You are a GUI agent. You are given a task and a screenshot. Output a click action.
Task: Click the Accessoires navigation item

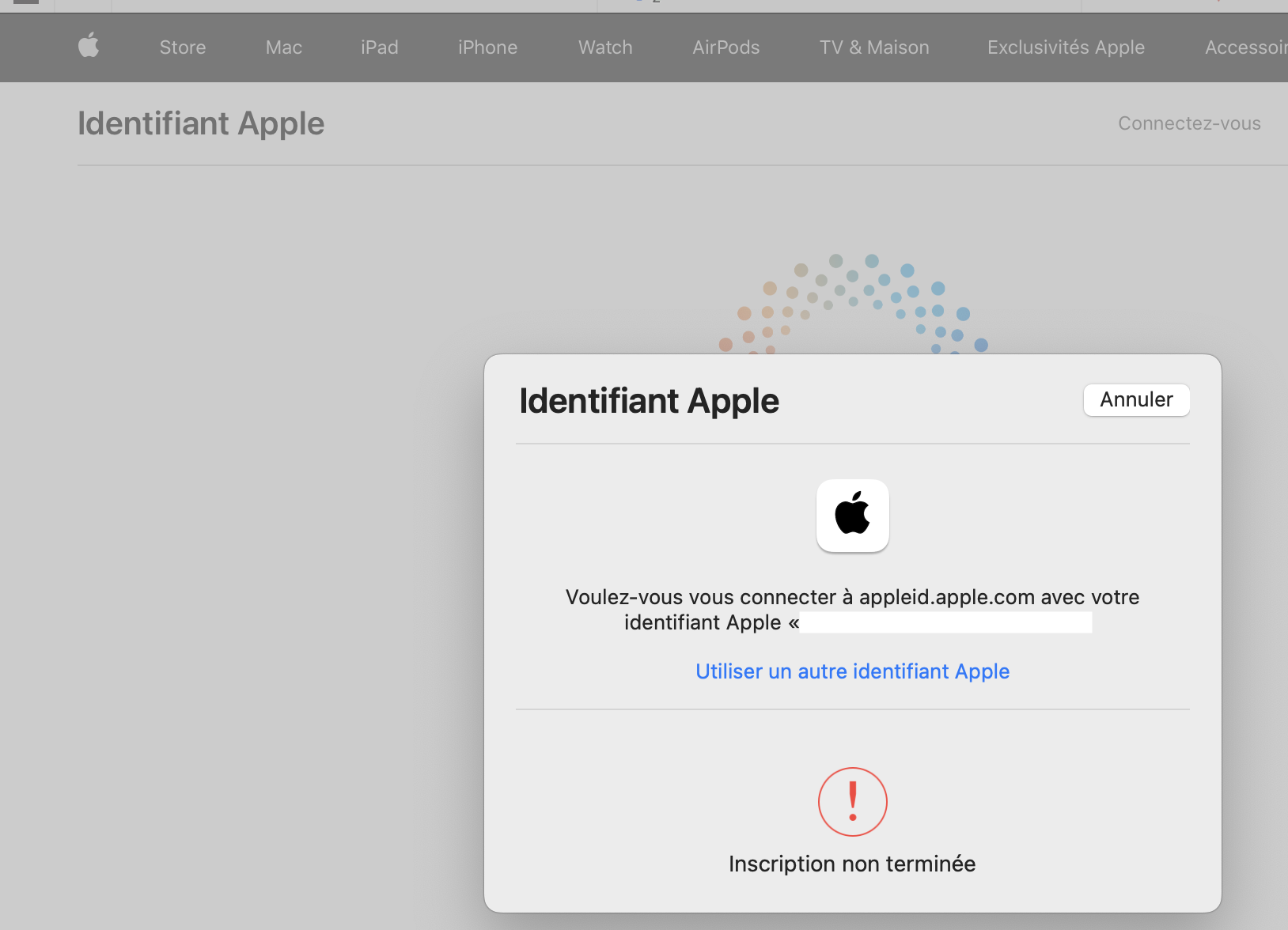[x=1246, y=47]
